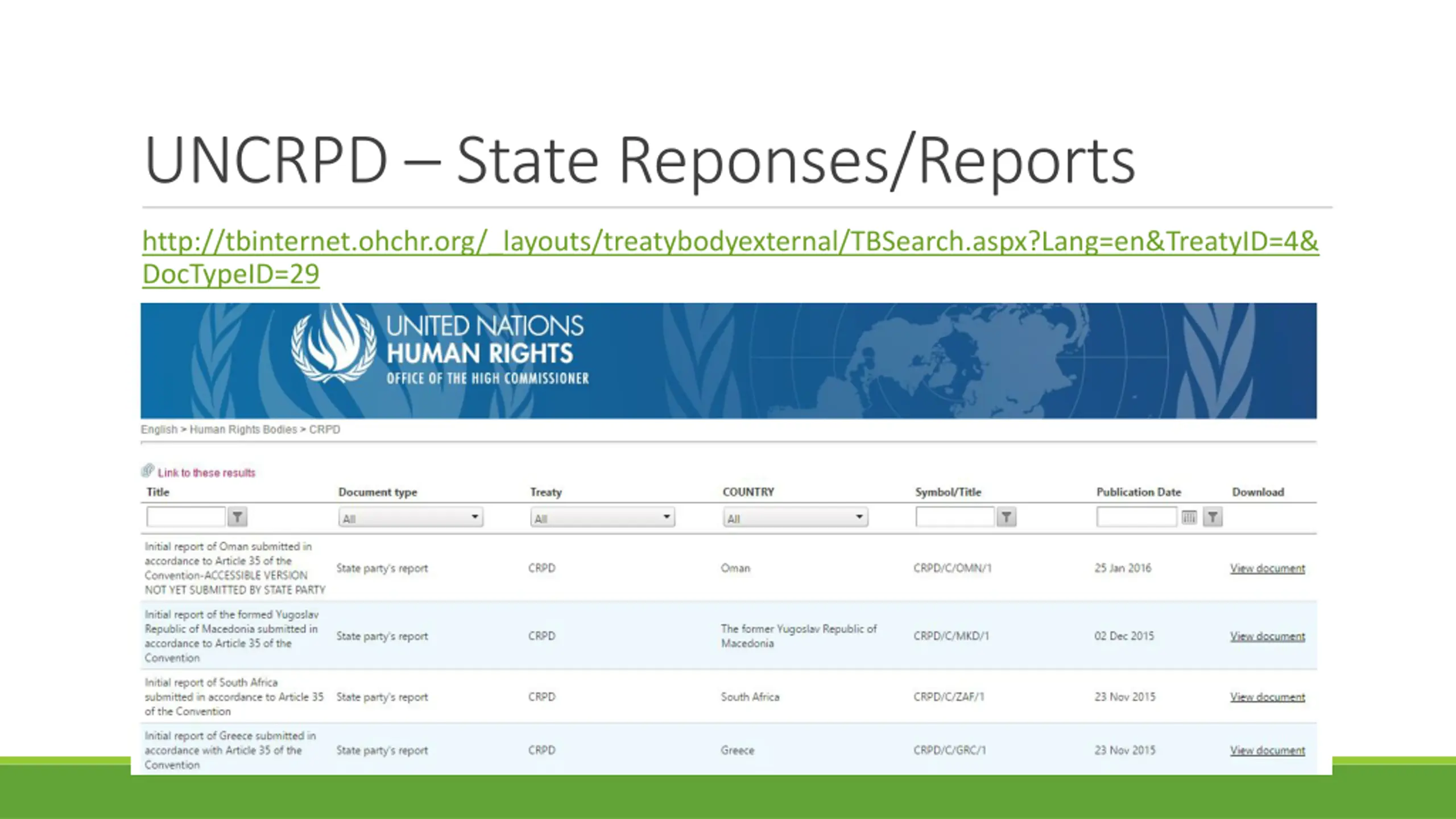Click the 02 Dec 2015 date cell
Viewport: 1456px width, 819px height.
(x=1124, y=636)
